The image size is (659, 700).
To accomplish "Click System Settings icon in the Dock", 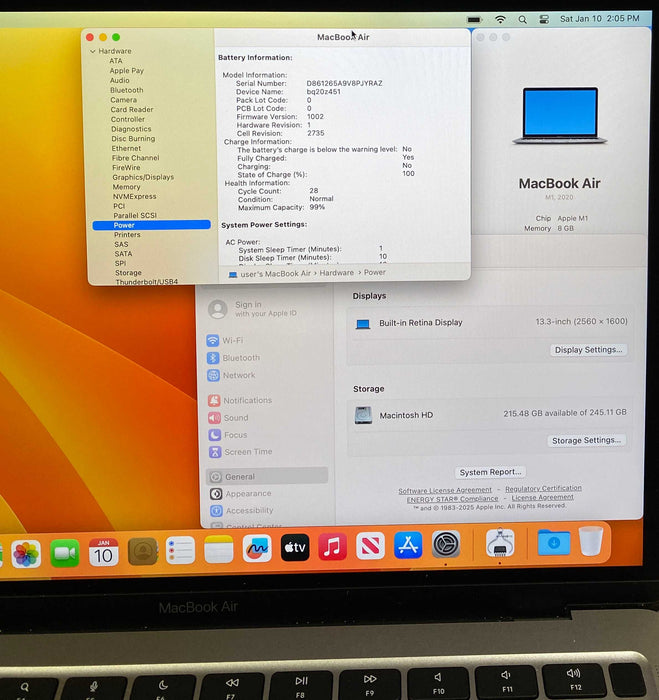I will pyautogui.click(x=446, y=544).
